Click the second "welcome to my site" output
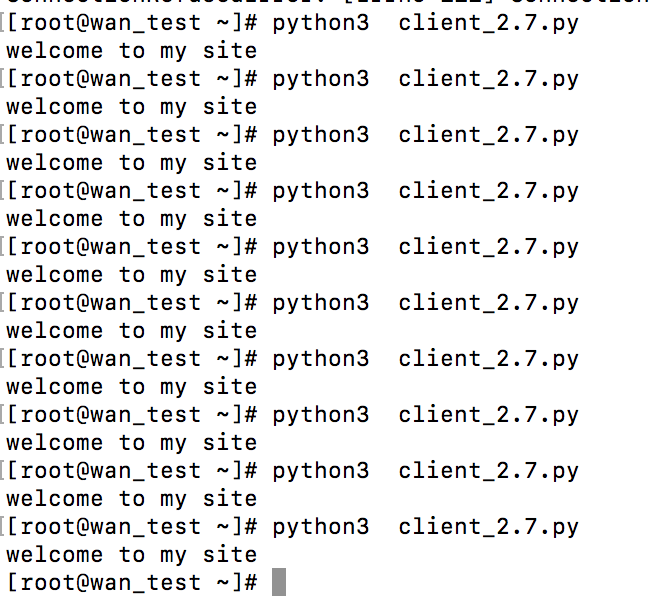Image resolution: width=662 pixels, height=600 pixels. coord(131,106)
